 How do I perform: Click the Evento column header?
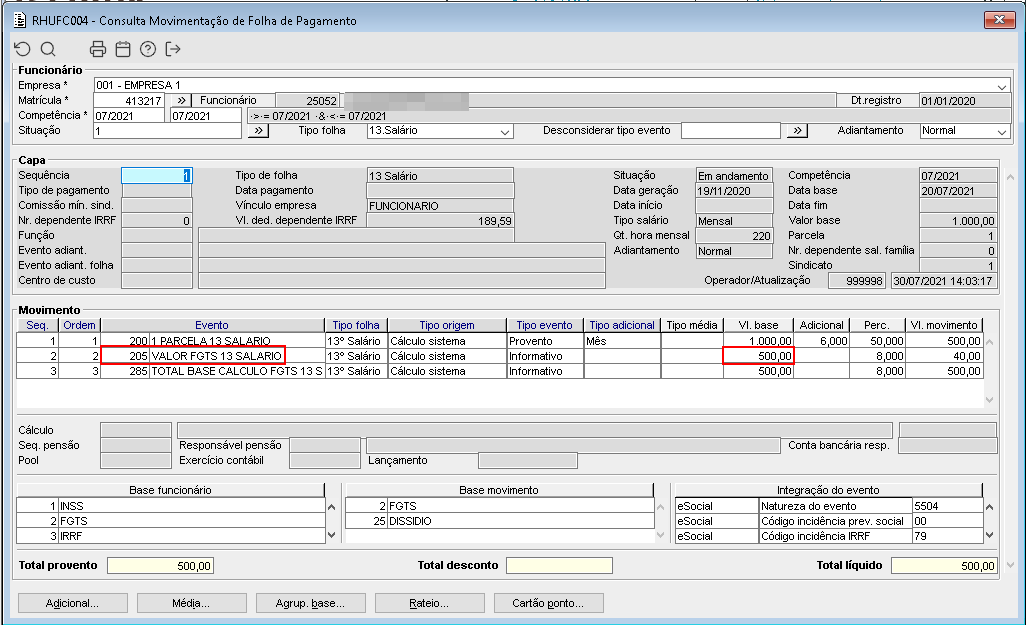(x=212, y=325)
